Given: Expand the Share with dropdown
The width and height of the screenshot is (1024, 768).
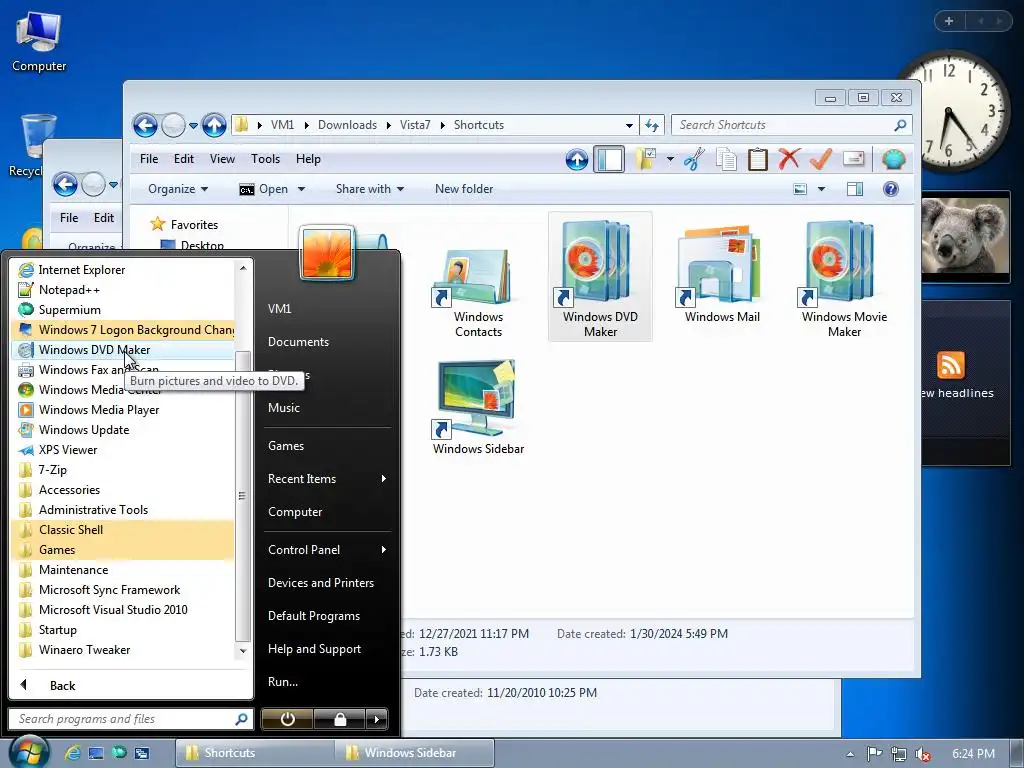Looking at the screenshot, I should (370, 189).
